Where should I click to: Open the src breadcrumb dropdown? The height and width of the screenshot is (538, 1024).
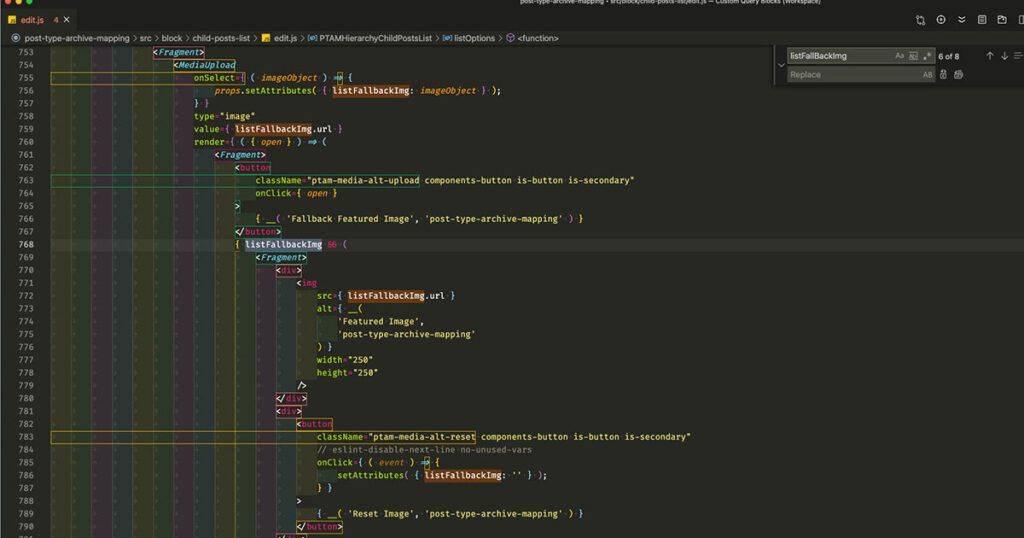tap(146, 39)
